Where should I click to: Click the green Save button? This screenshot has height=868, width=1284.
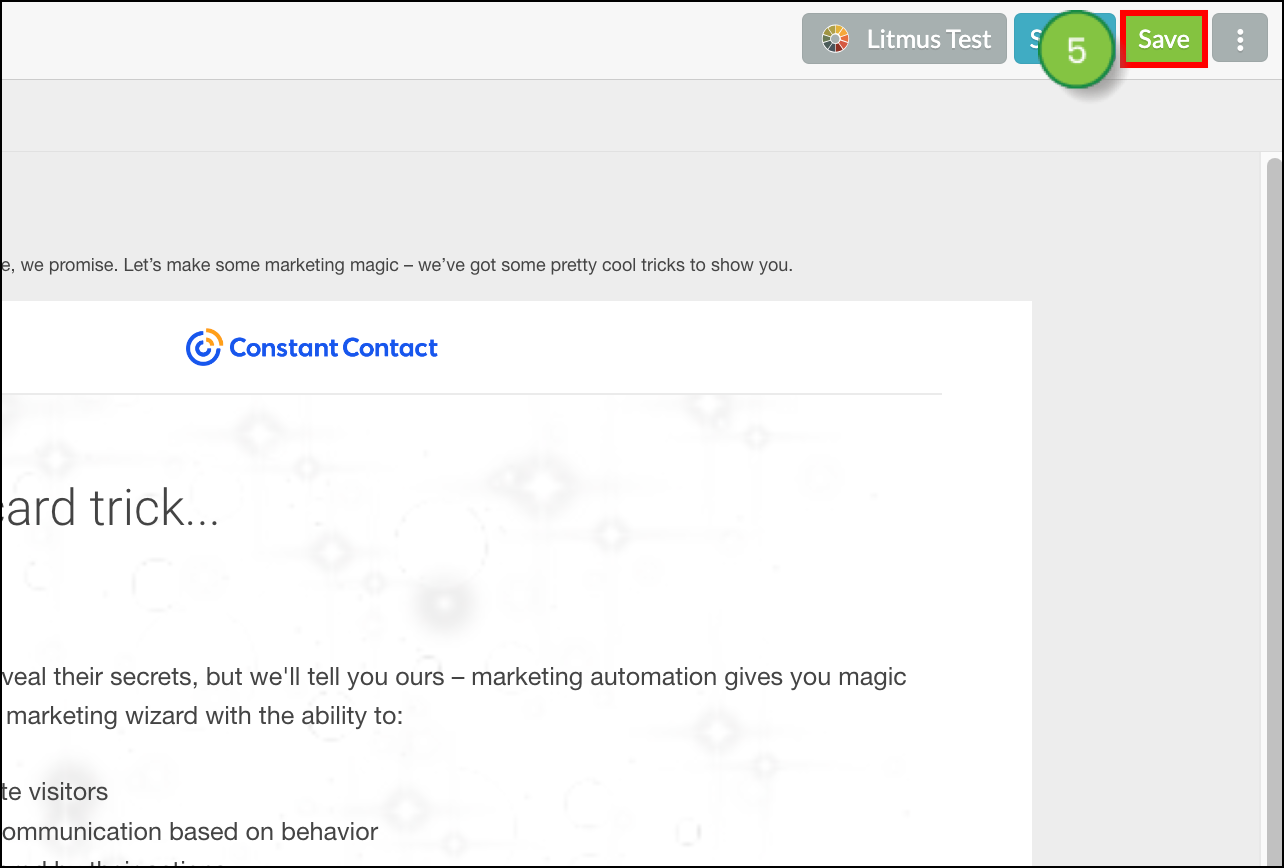tap(1164, 40)
